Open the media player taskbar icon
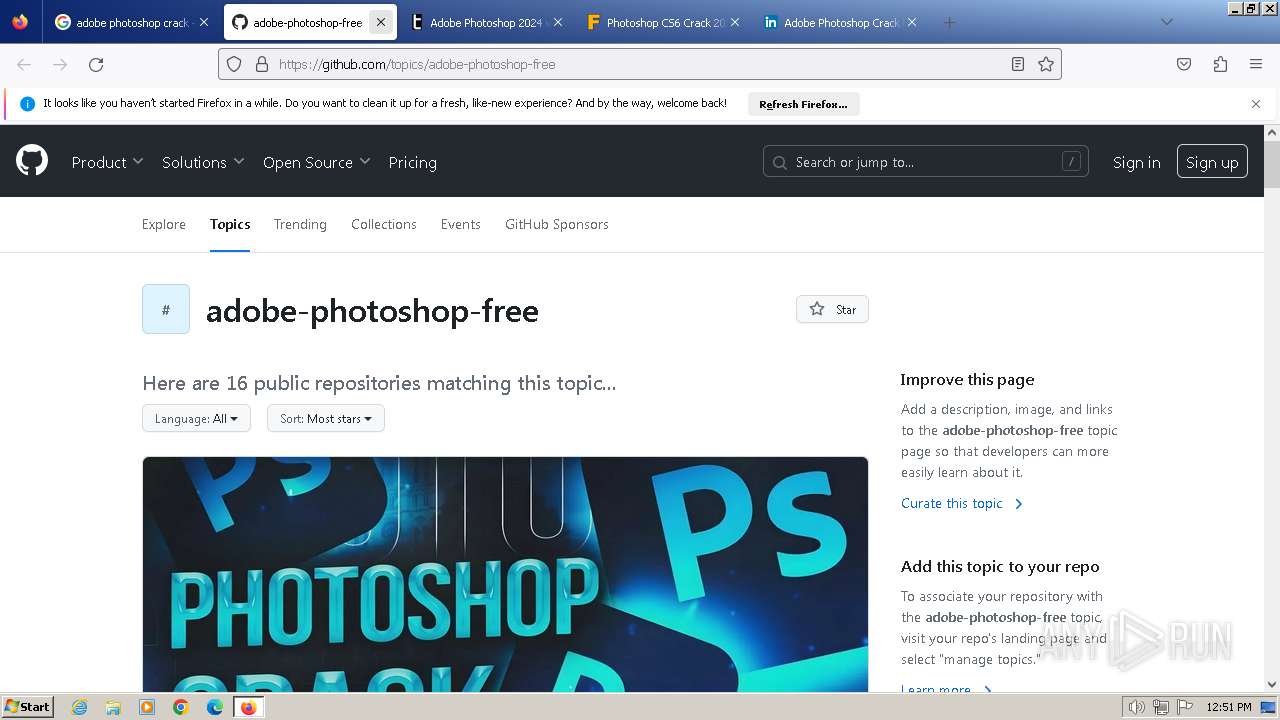The width and height of the screenshot is (1280, 720). click(147, 707)
